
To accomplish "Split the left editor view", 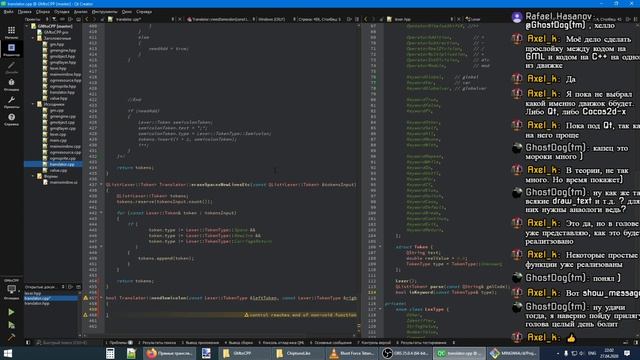I will [349, 19].
